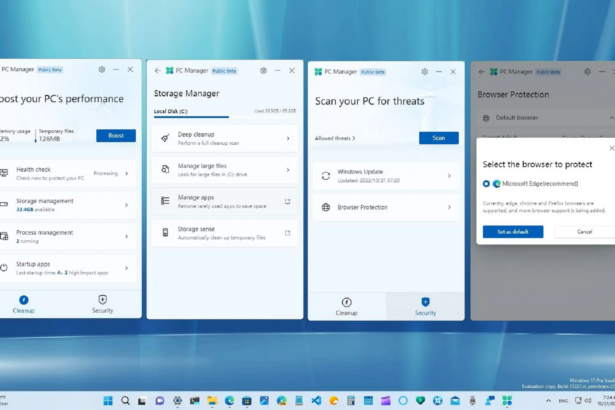Go back from Storage Manager with arrow
Screen dimensions: 615x410
[x=157, y=71]
